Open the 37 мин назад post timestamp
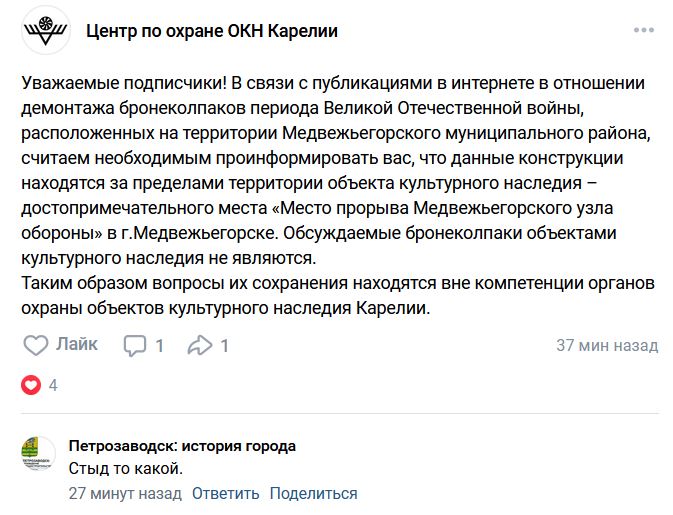The width and height of the screenshot is (673, 515). [607, 345]
